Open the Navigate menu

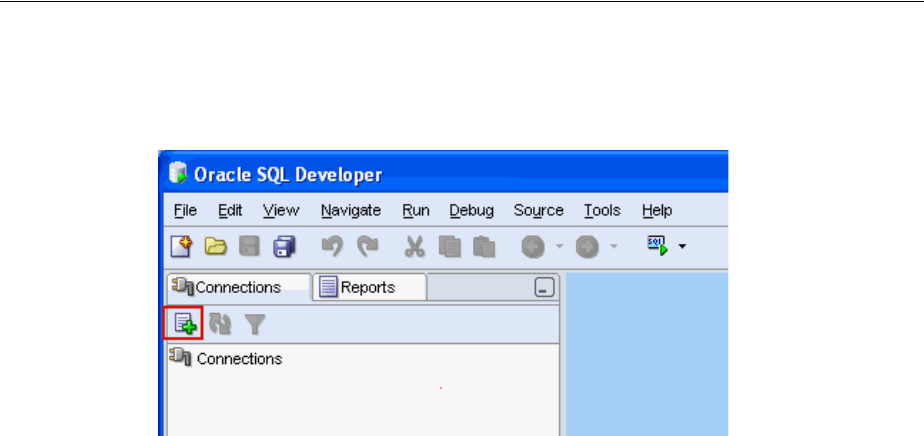351,210
